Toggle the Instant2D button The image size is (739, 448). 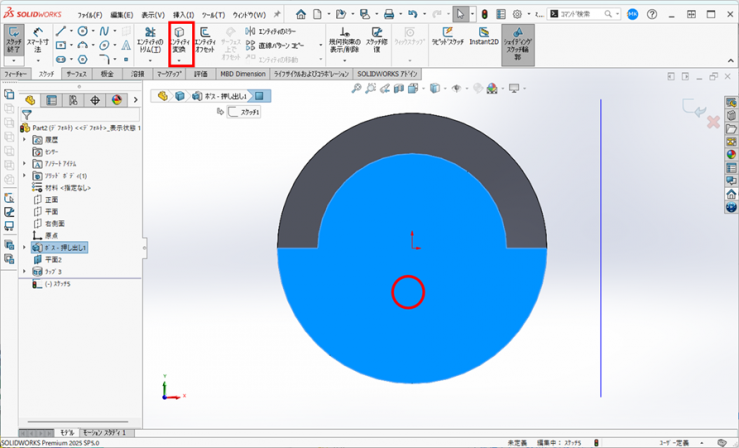[x=485, y=40]
